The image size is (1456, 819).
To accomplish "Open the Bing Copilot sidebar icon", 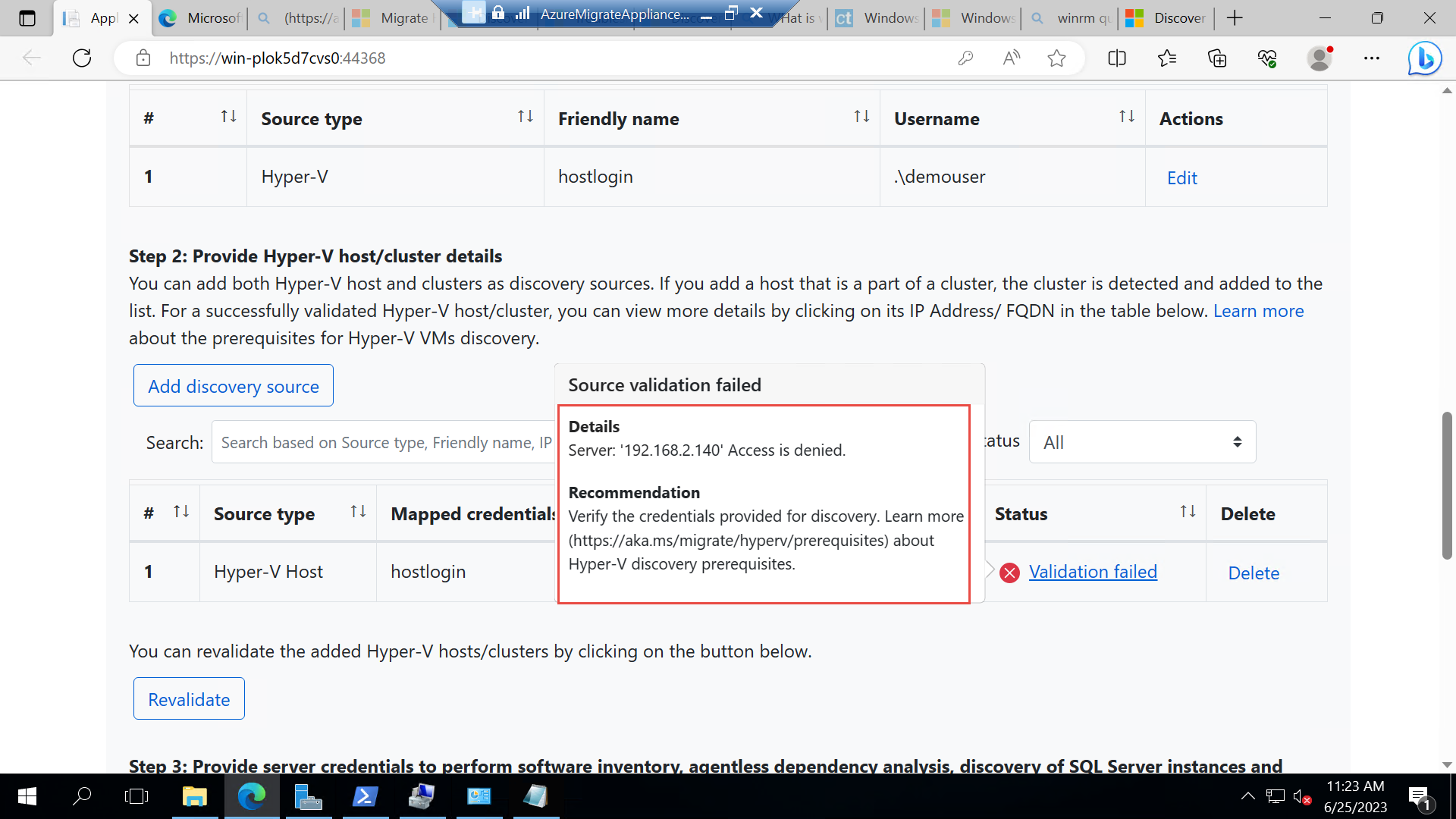I will click(x=1425, y=58).
